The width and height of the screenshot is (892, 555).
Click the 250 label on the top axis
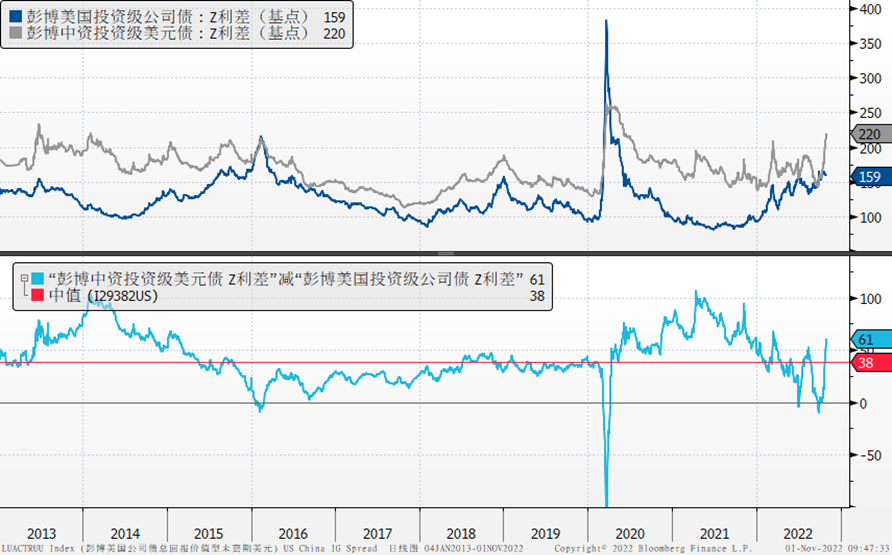point(870,113)
